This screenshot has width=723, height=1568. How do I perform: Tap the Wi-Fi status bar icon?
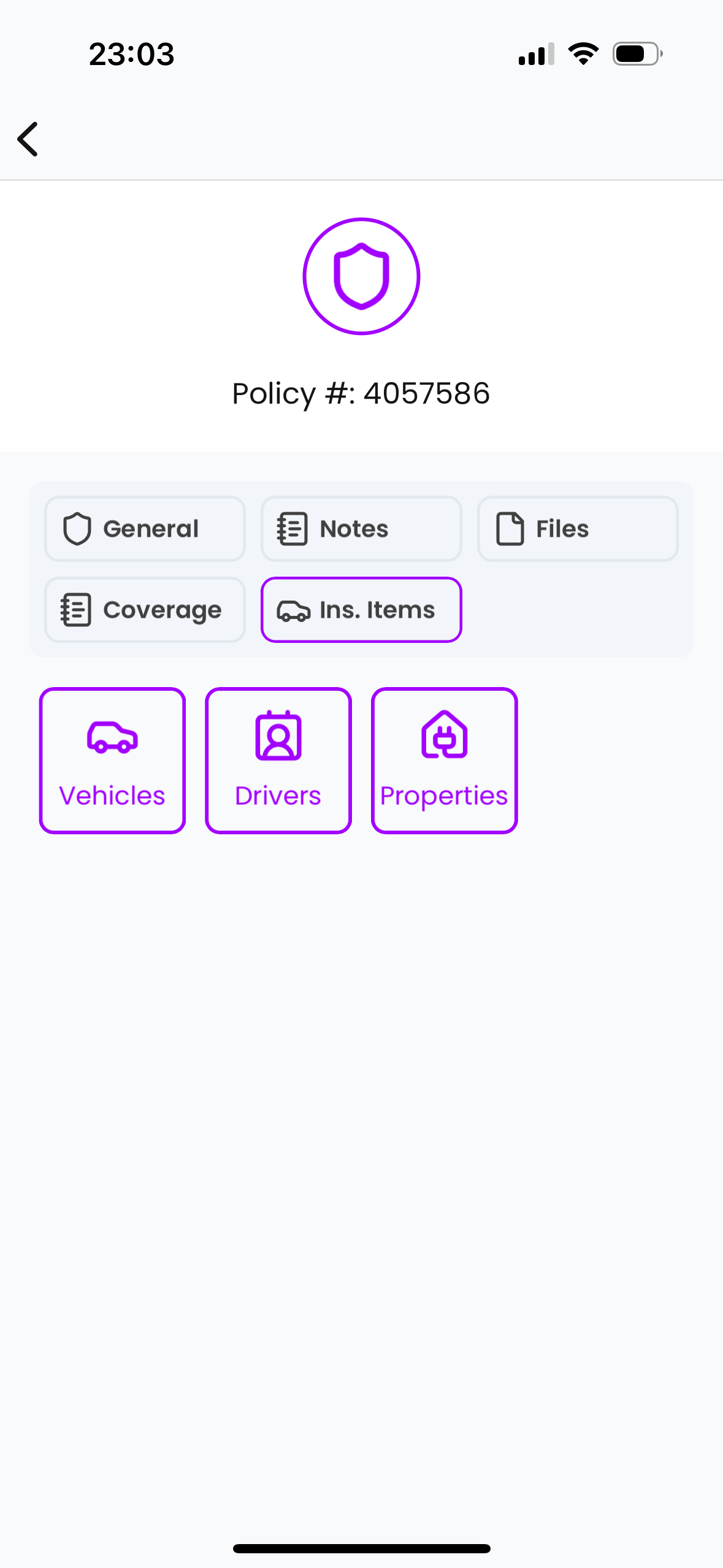click(583, 54)
